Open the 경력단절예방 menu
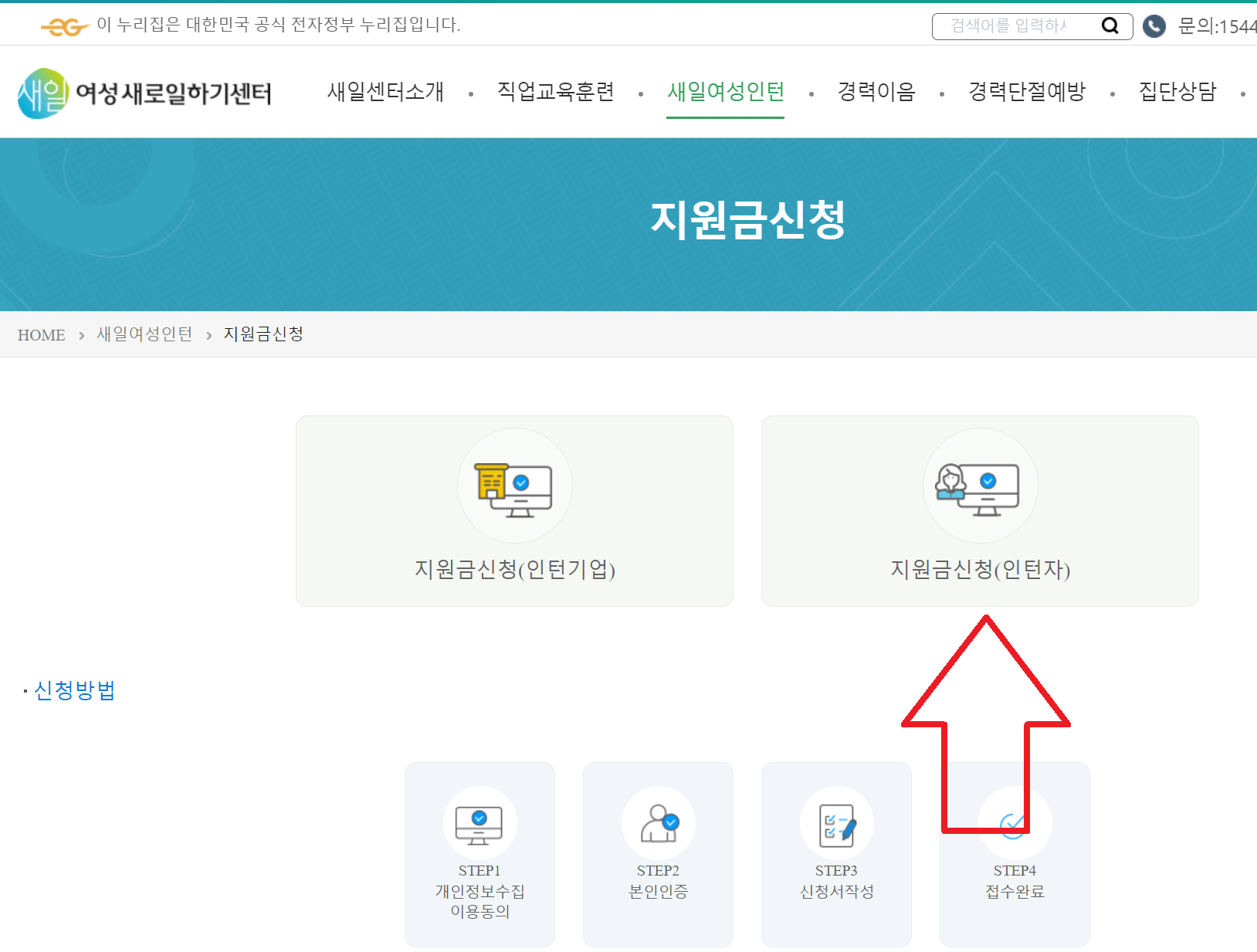This screenshot has width=1257, height=952. (x=1027, y=92)
